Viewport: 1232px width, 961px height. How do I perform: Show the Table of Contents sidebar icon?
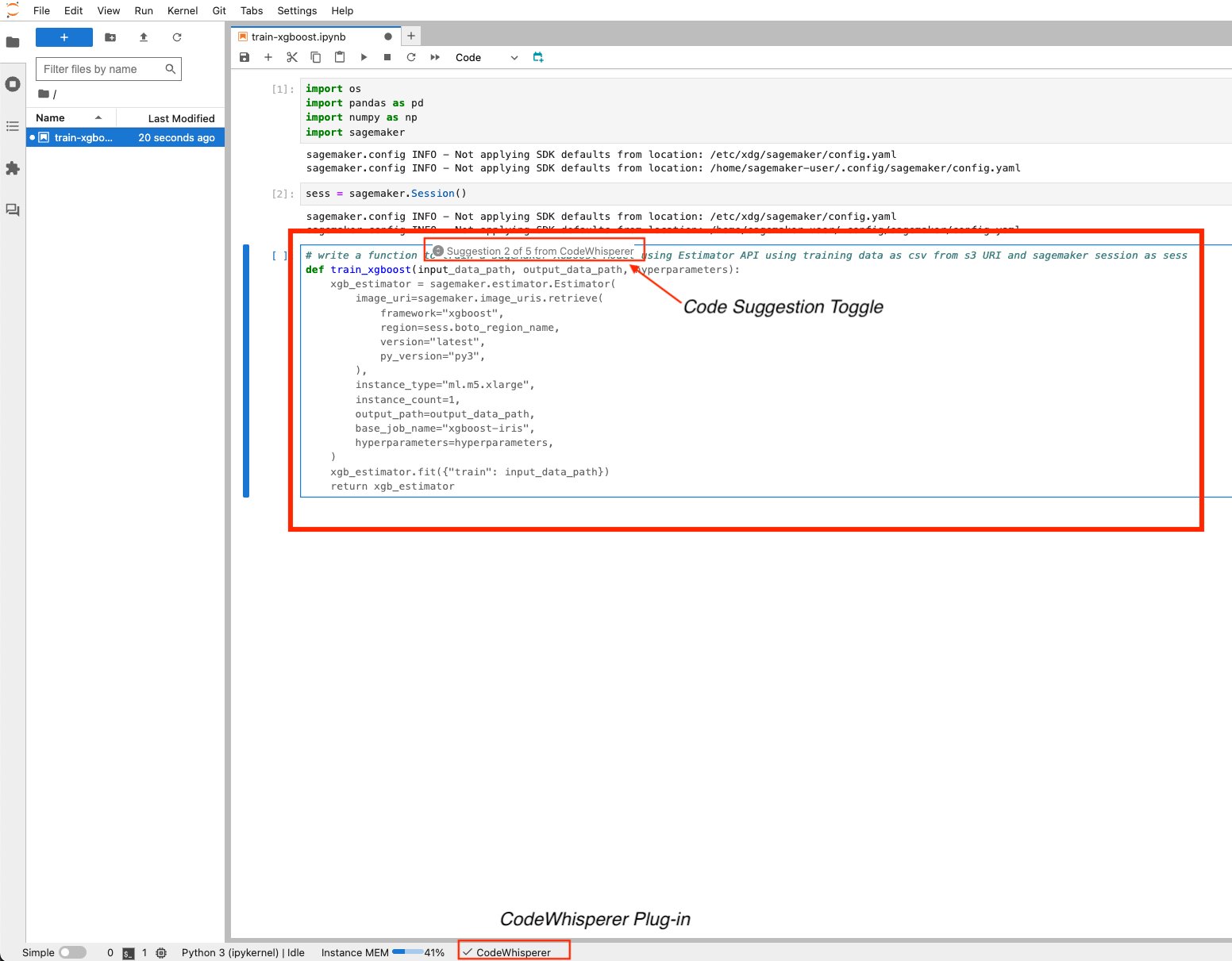pos(13,126)
